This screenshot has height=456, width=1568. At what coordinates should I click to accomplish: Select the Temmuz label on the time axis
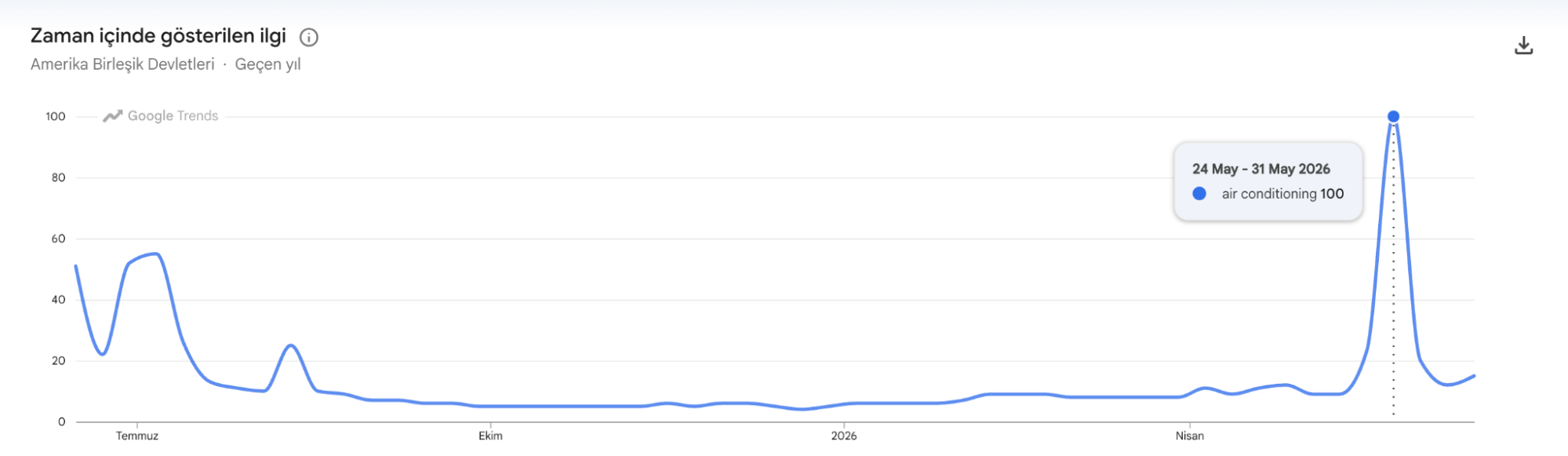137,436
